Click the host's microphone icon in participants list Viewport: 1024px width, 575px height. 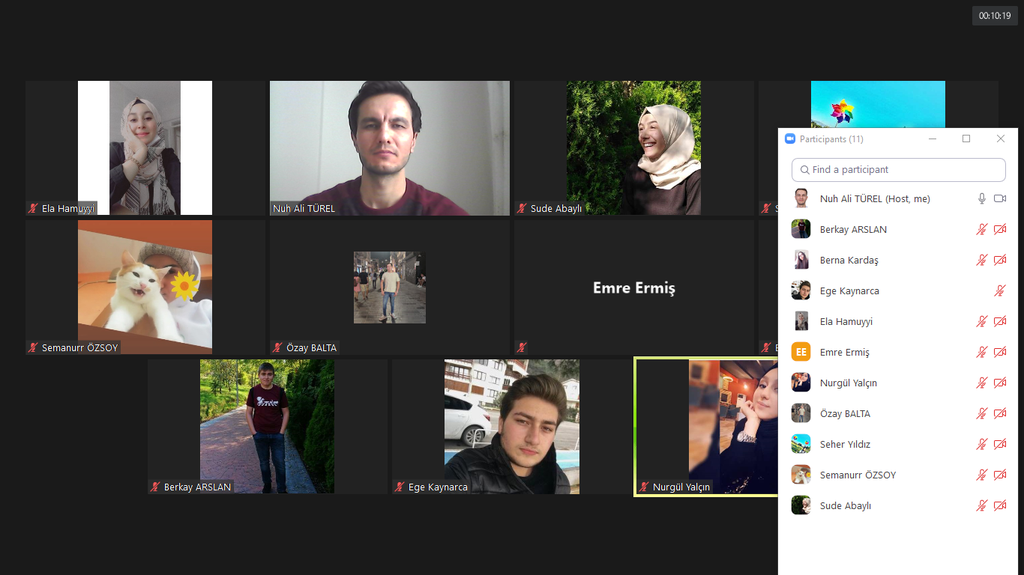click(982, 199)
